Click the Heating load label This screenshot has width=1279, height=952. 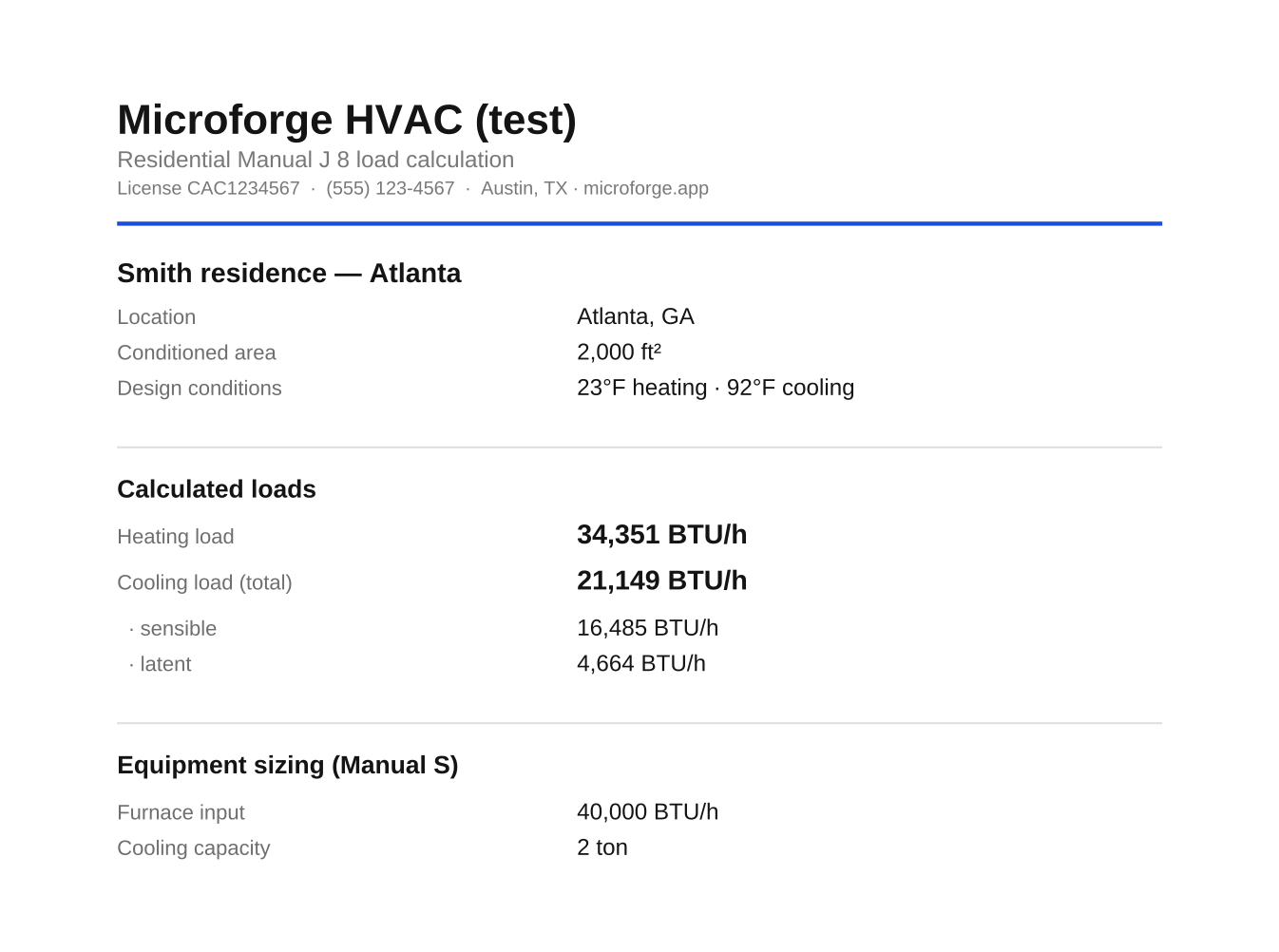pyautogui.click(x=176, y=537)
